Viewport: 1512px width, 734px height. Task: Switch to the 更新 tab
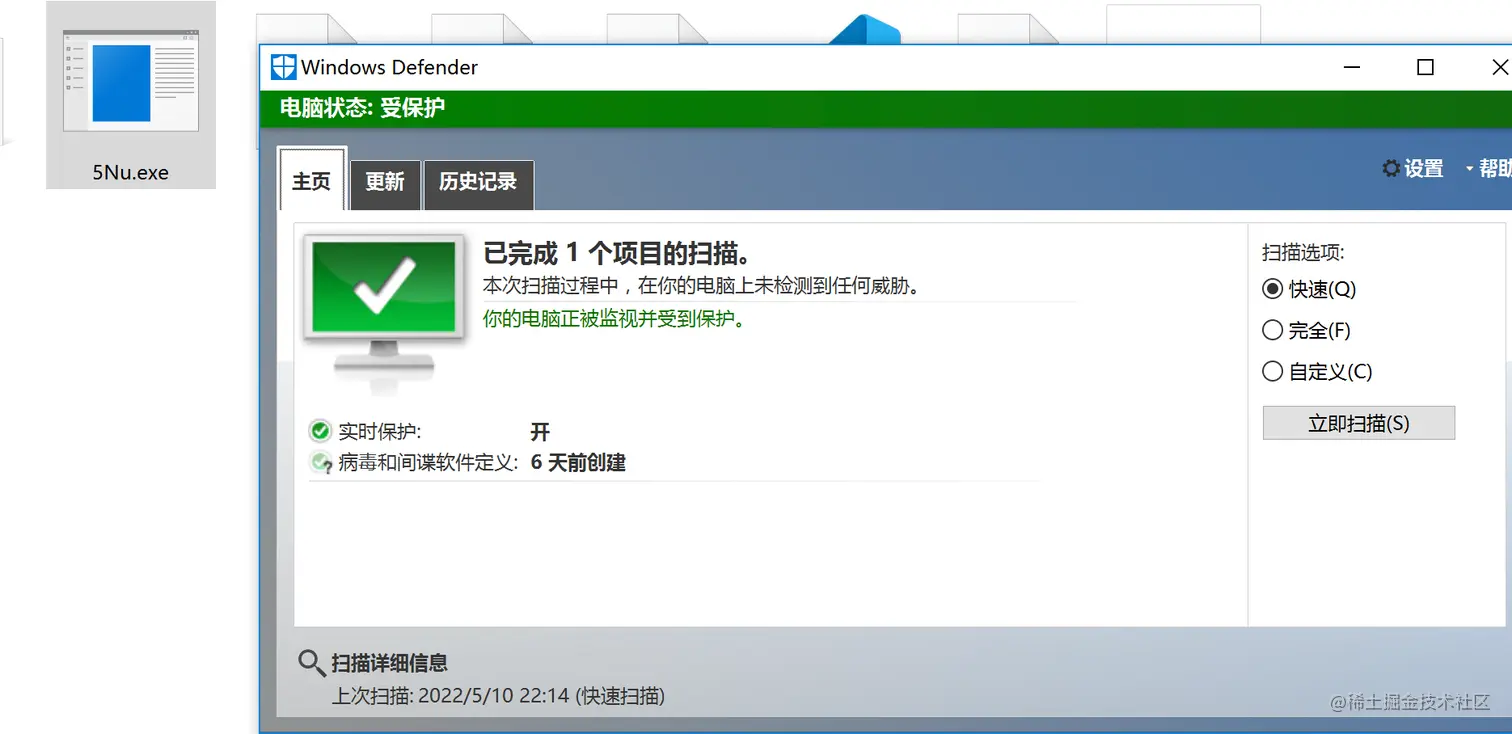coord(385,184)
